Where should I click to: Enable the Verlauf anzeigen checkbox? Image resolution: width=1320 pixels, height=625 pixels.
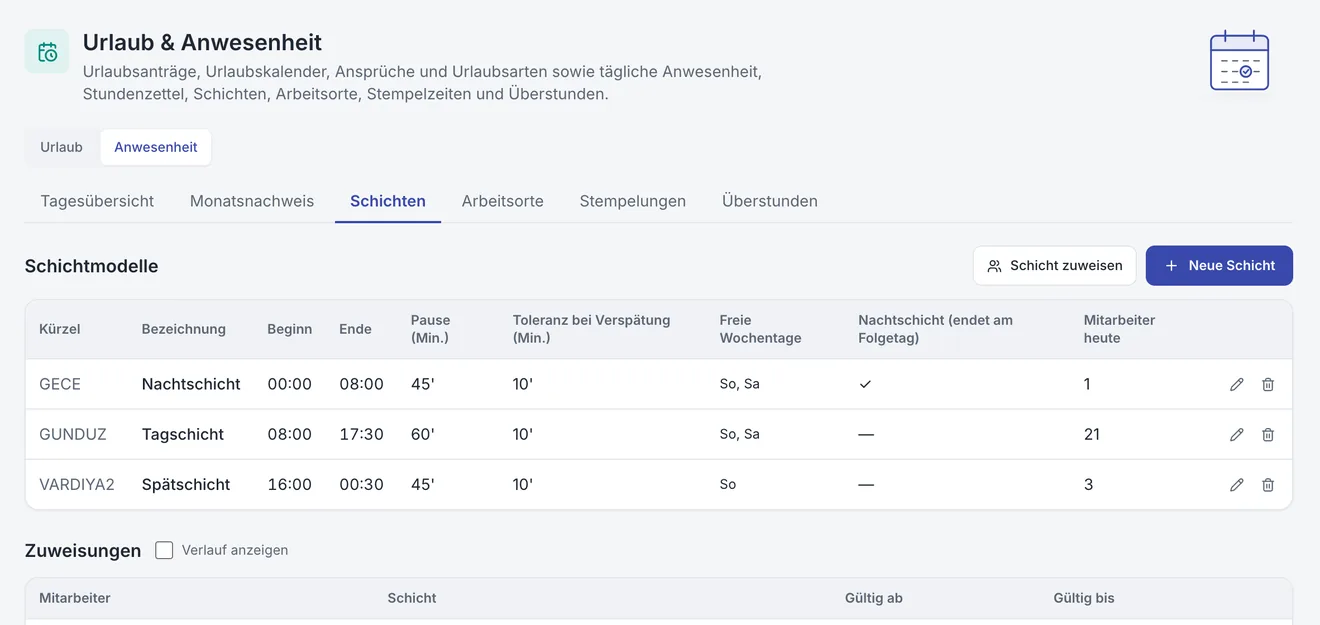tap(164, 550)
